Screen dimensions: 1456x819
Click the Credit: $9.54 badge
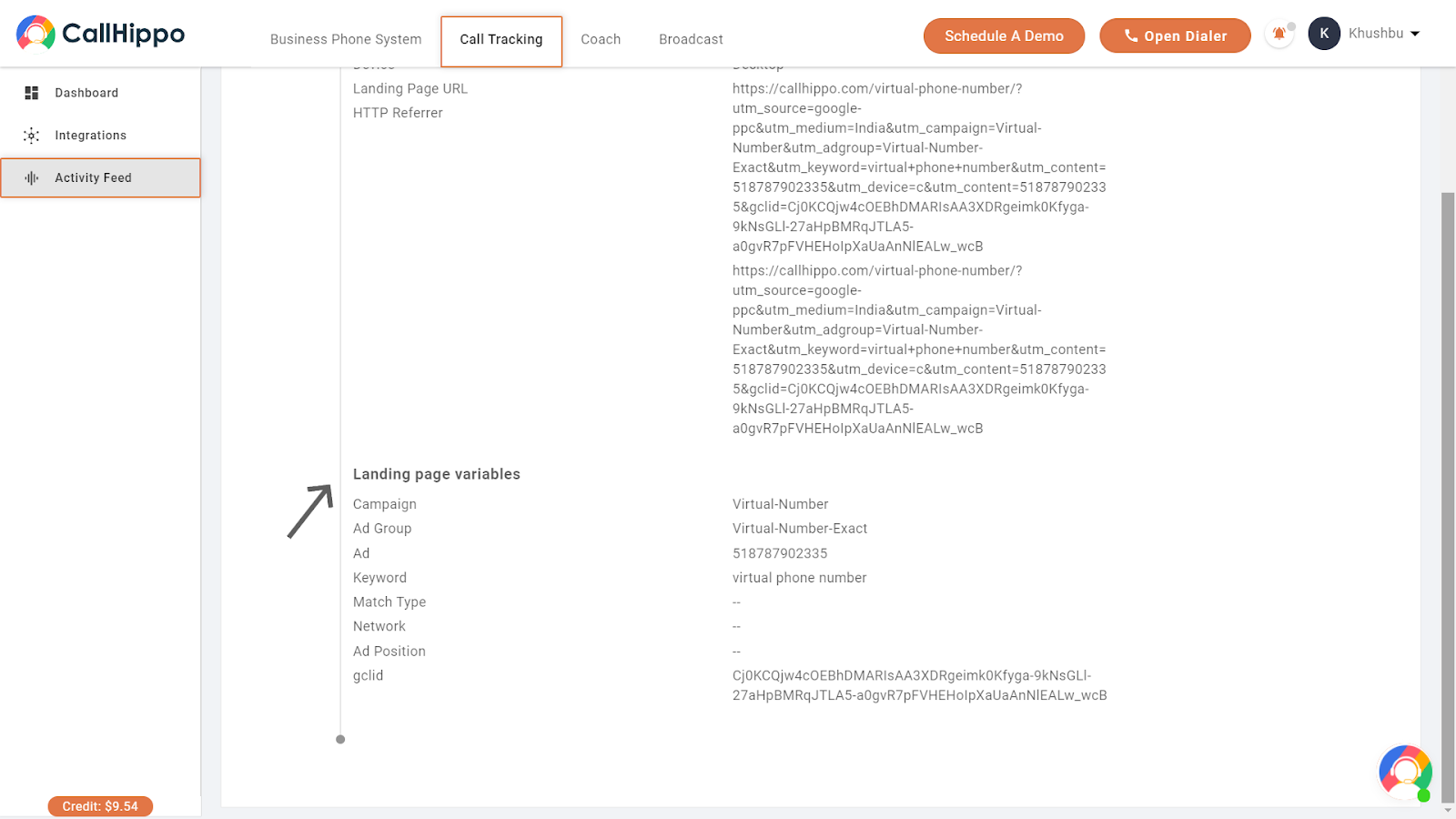(100, 806)
